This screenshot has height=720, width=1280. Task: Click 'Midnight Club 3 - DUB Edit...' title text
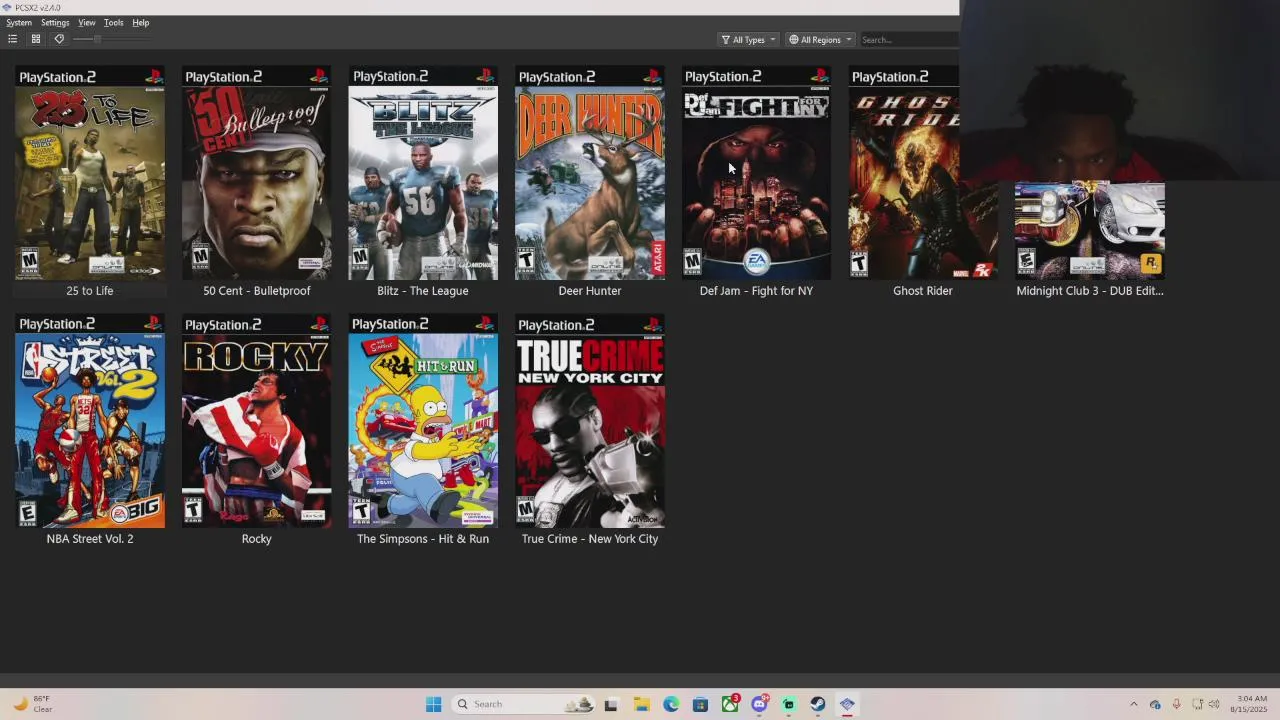pyautogui.click(x=1090, y=291)
